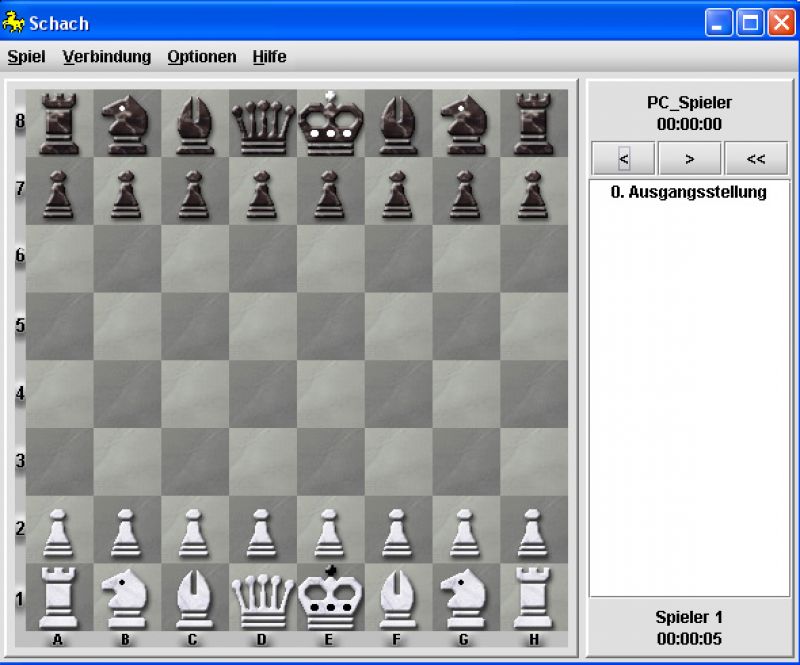Select move entry 0. Ausgangsstellung
The image size is (800, 665).
(x=689, y=192)
